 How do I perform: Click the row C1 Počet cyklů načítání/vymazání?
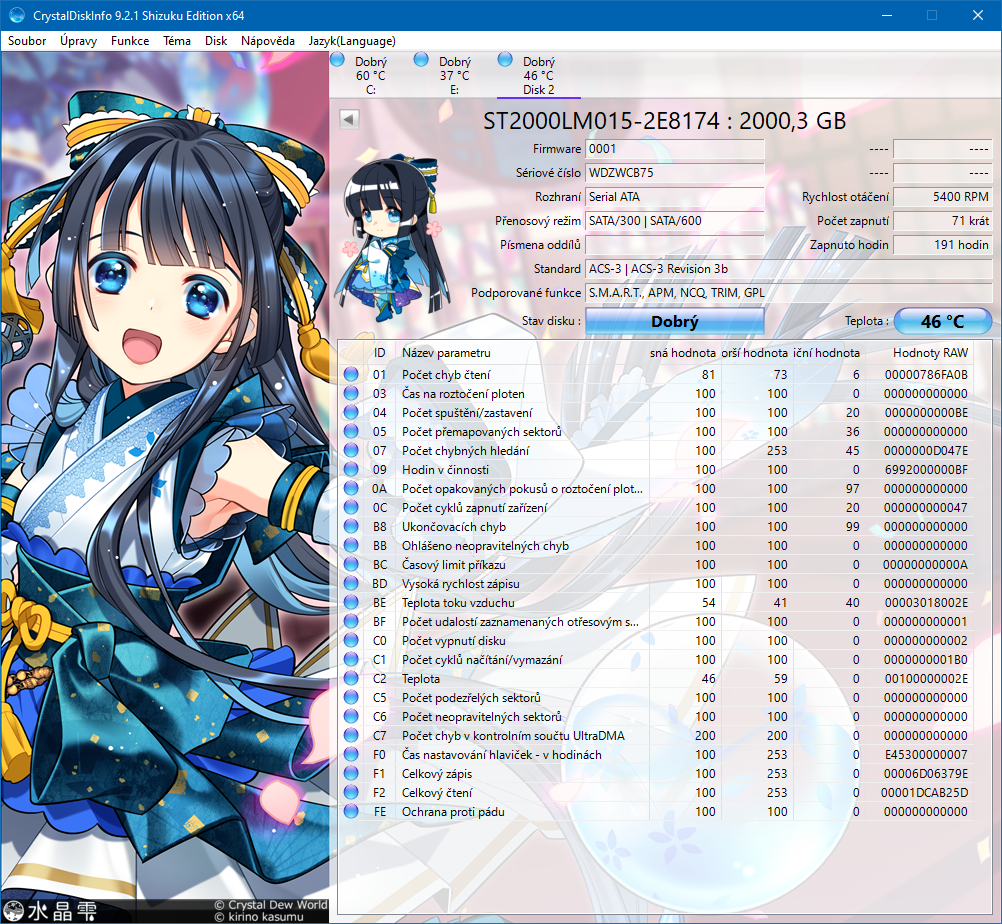pyautogui.click(x=656, y=659)
